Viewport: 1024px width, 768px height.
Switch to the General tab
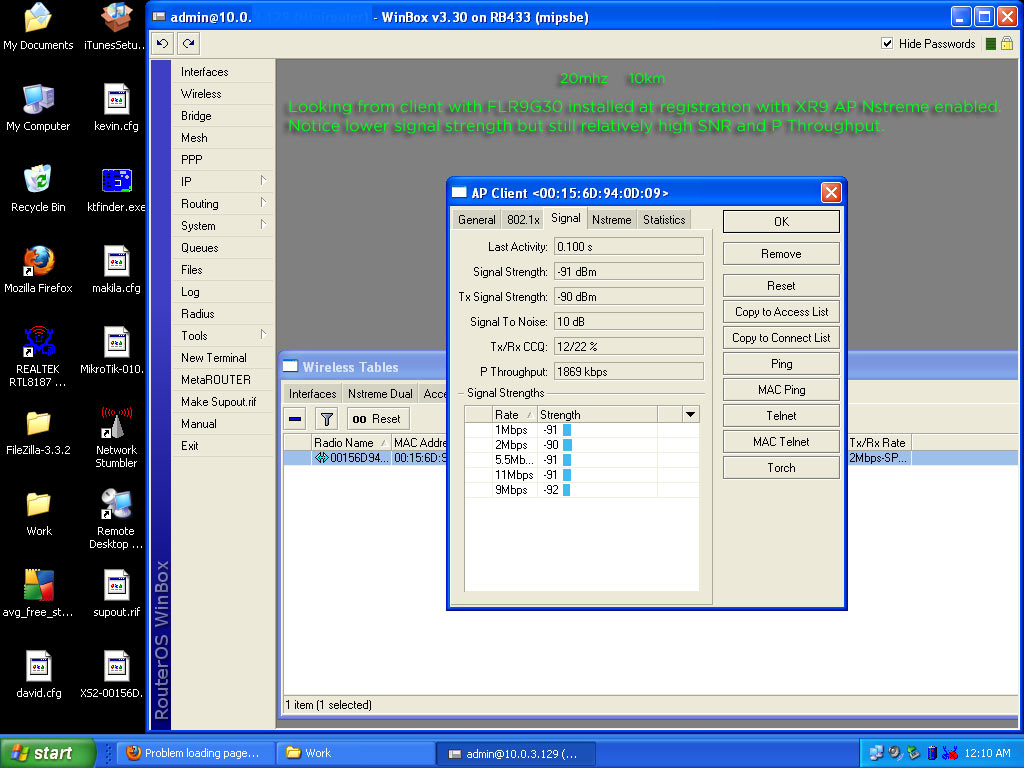click(477, 219)
